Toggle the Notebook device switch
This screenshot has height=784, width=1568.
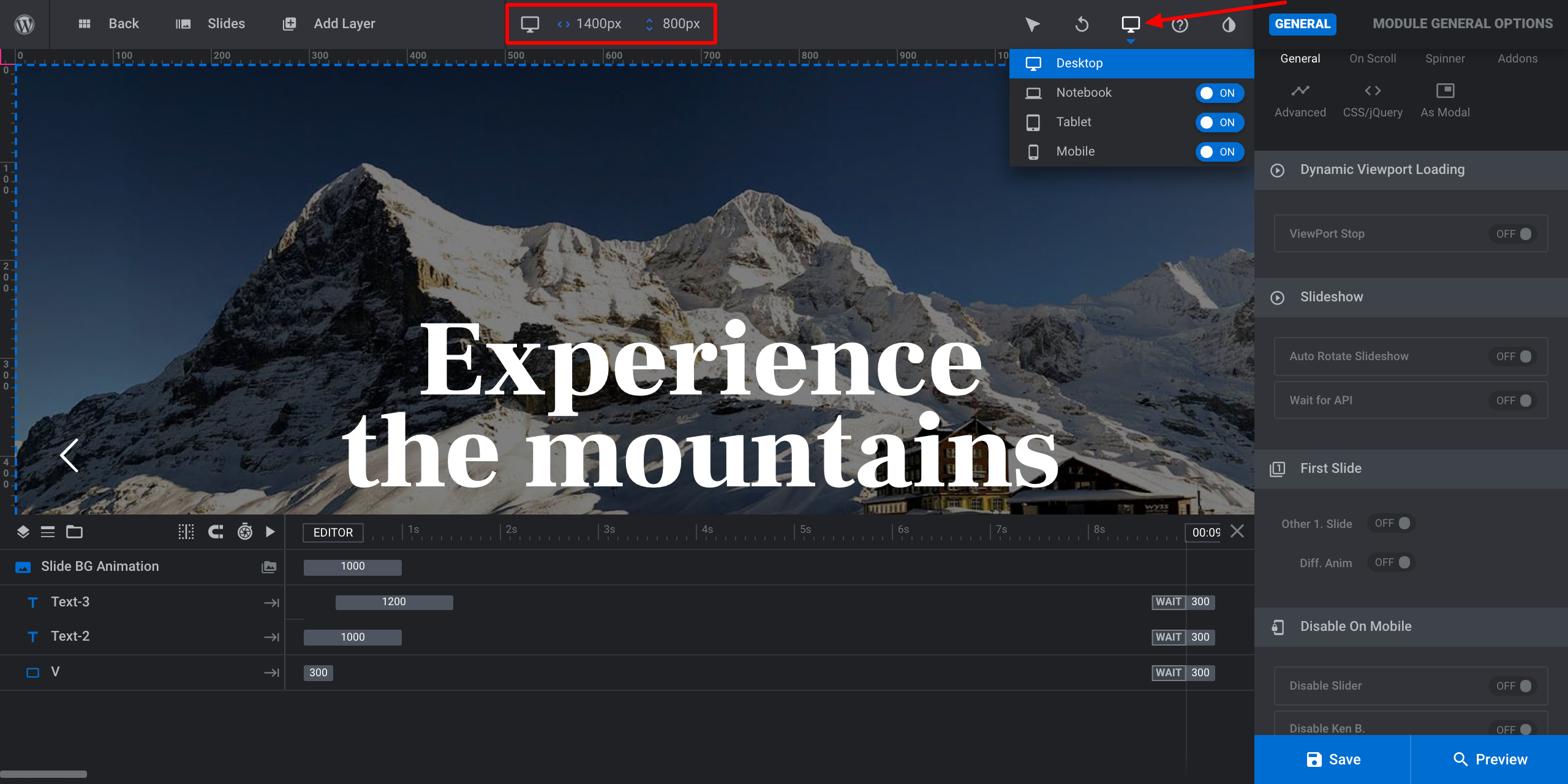point(1219,93)
